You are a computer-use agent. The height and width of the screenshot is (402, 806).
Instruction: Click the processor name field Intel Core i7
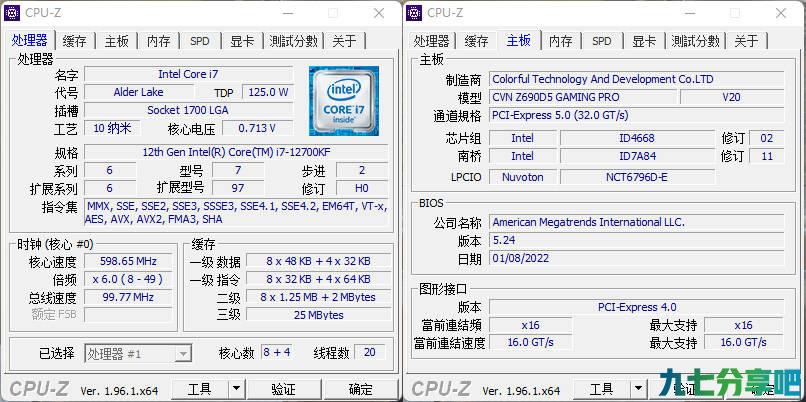click(189, 74)
